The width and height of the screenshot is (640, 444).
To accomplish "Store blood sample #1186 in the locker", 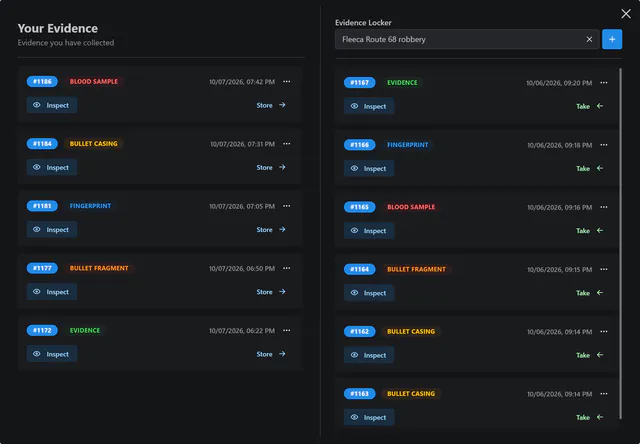I will (x=271, y=105).
